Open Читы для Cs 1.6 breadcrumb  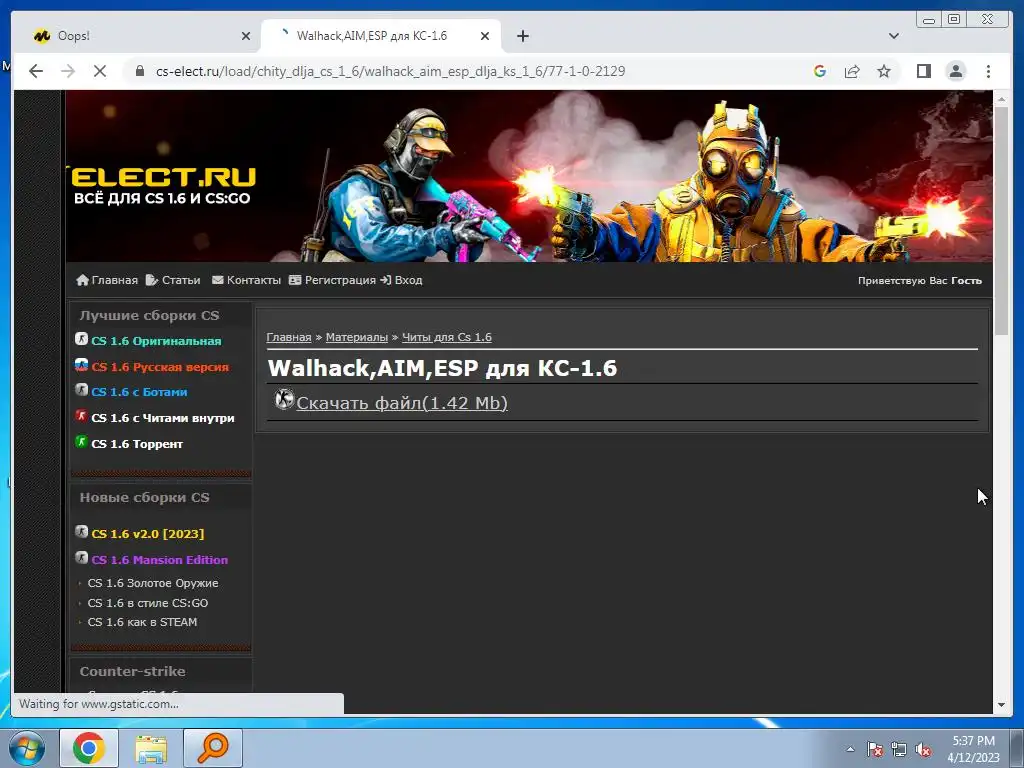pyautogui.click(x=447, y=337)
